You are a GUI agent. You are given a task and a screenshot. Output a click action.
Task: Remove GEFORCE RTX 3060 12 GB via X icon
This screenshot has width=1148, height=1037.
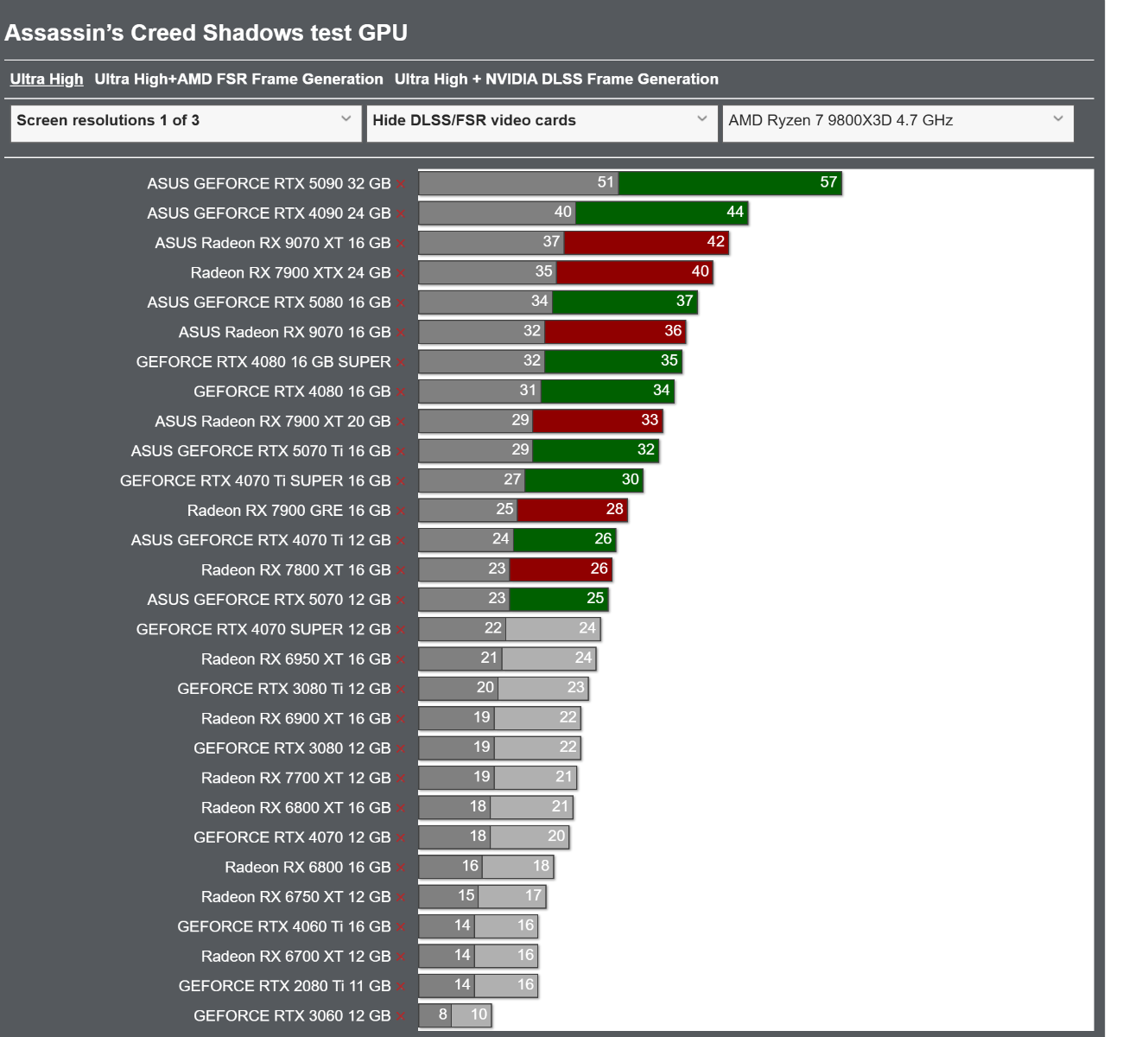pyautogui.click(x=402, y=1017)
